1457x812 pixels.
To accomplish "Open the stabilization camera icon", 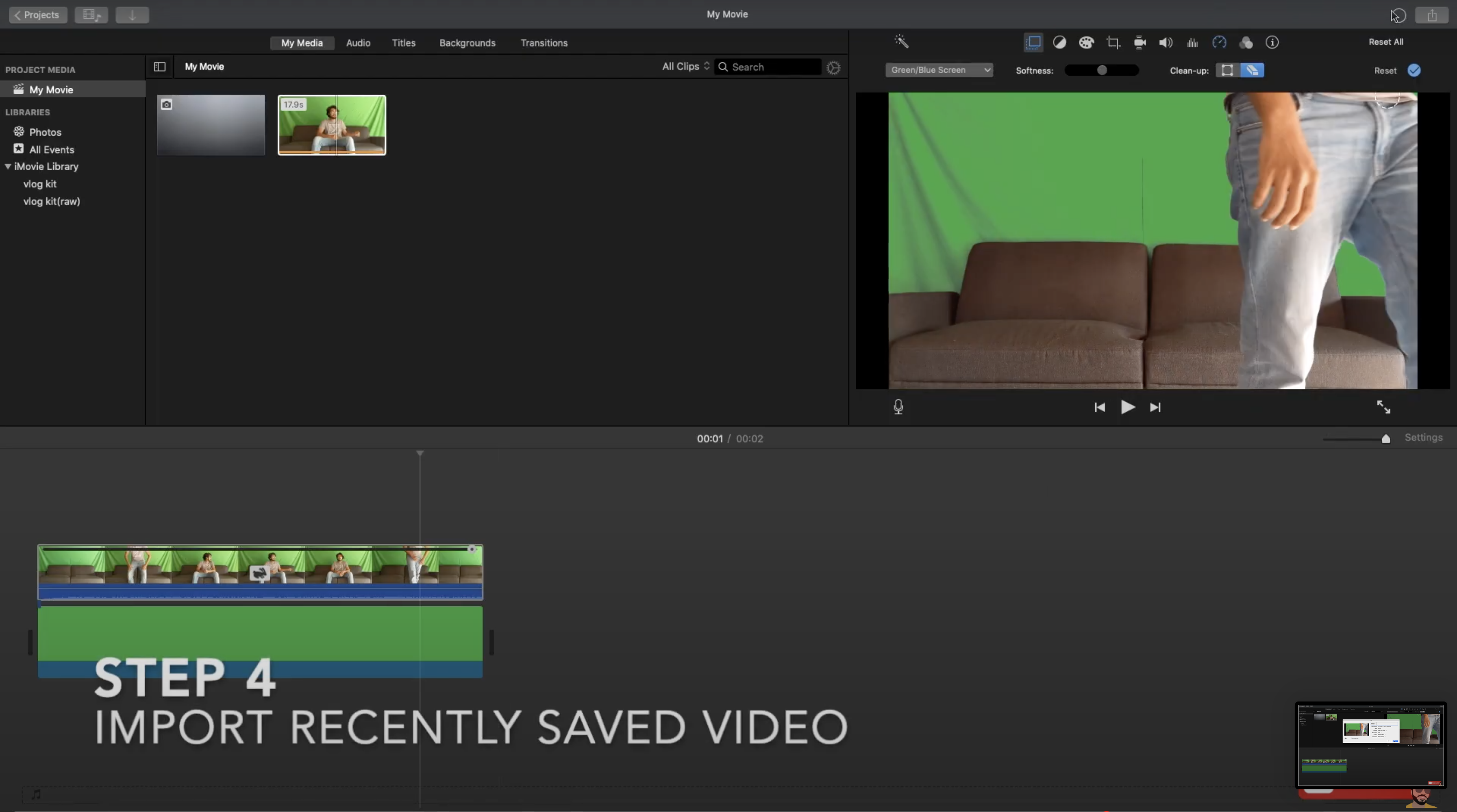I will (x=1140, y=42).
